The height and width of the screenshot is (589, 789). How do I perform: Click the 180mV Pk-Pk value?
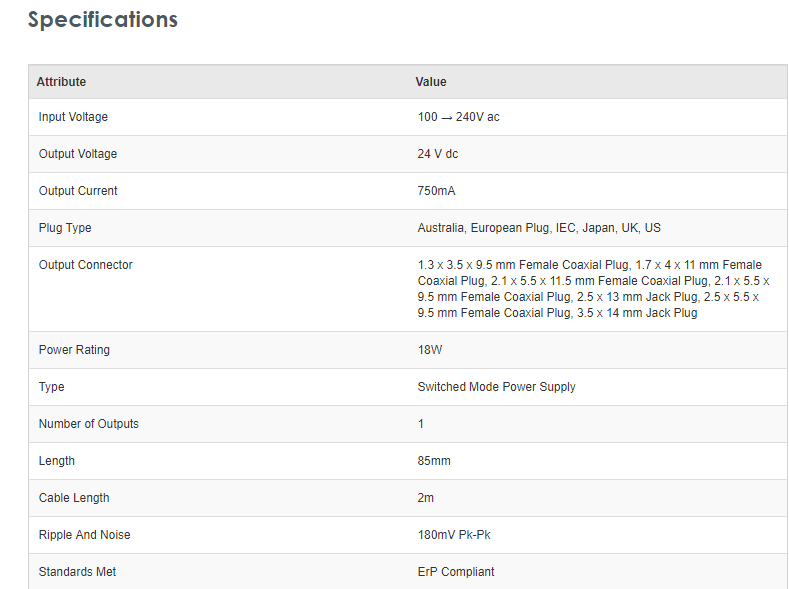454,535
